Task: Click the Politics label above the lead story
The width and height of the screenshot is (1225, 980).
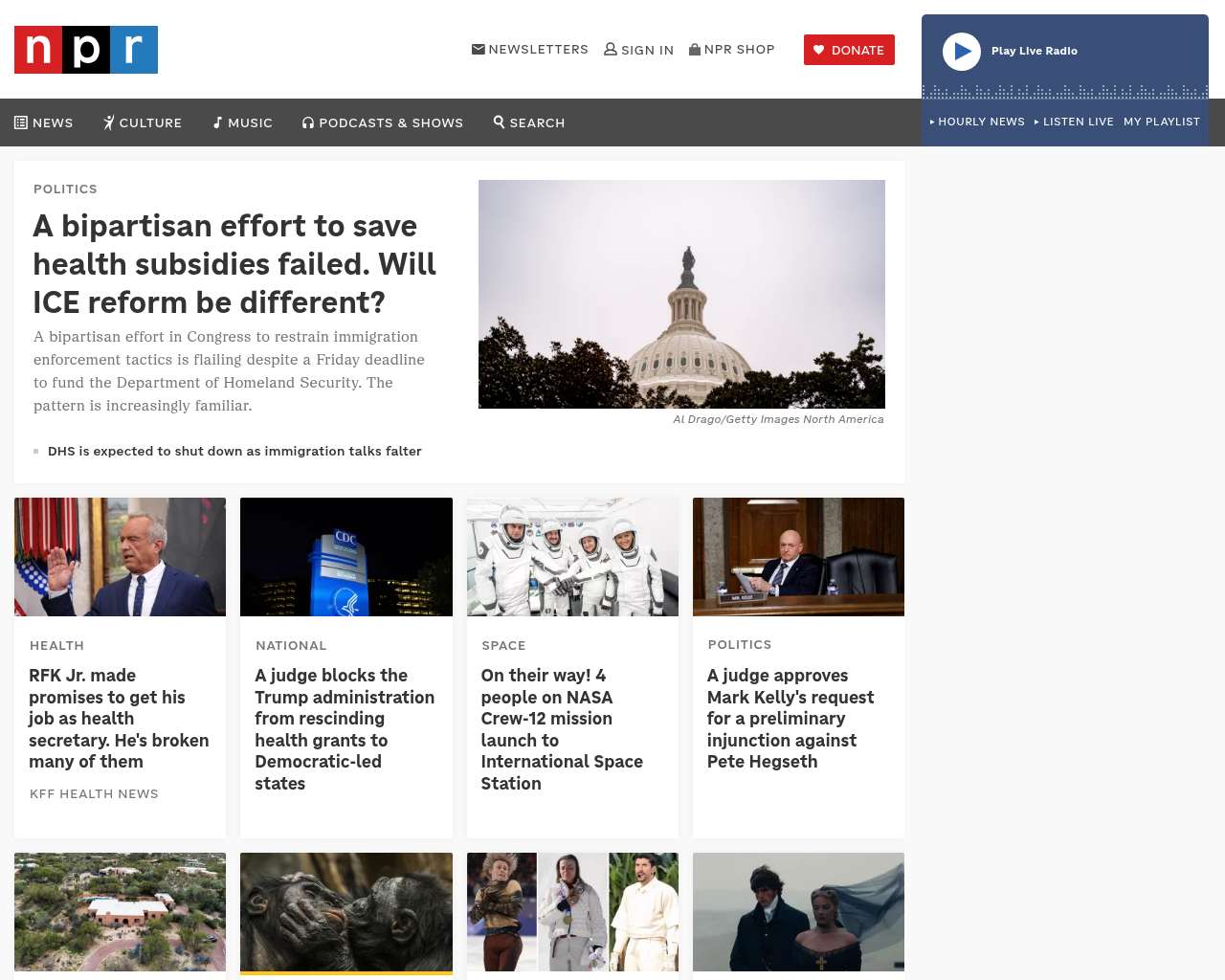Action: (x=65, y=189)
